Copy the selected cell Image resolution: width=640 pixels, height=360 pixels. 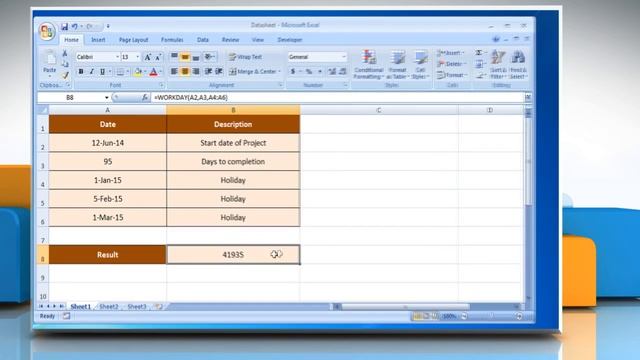65,64
